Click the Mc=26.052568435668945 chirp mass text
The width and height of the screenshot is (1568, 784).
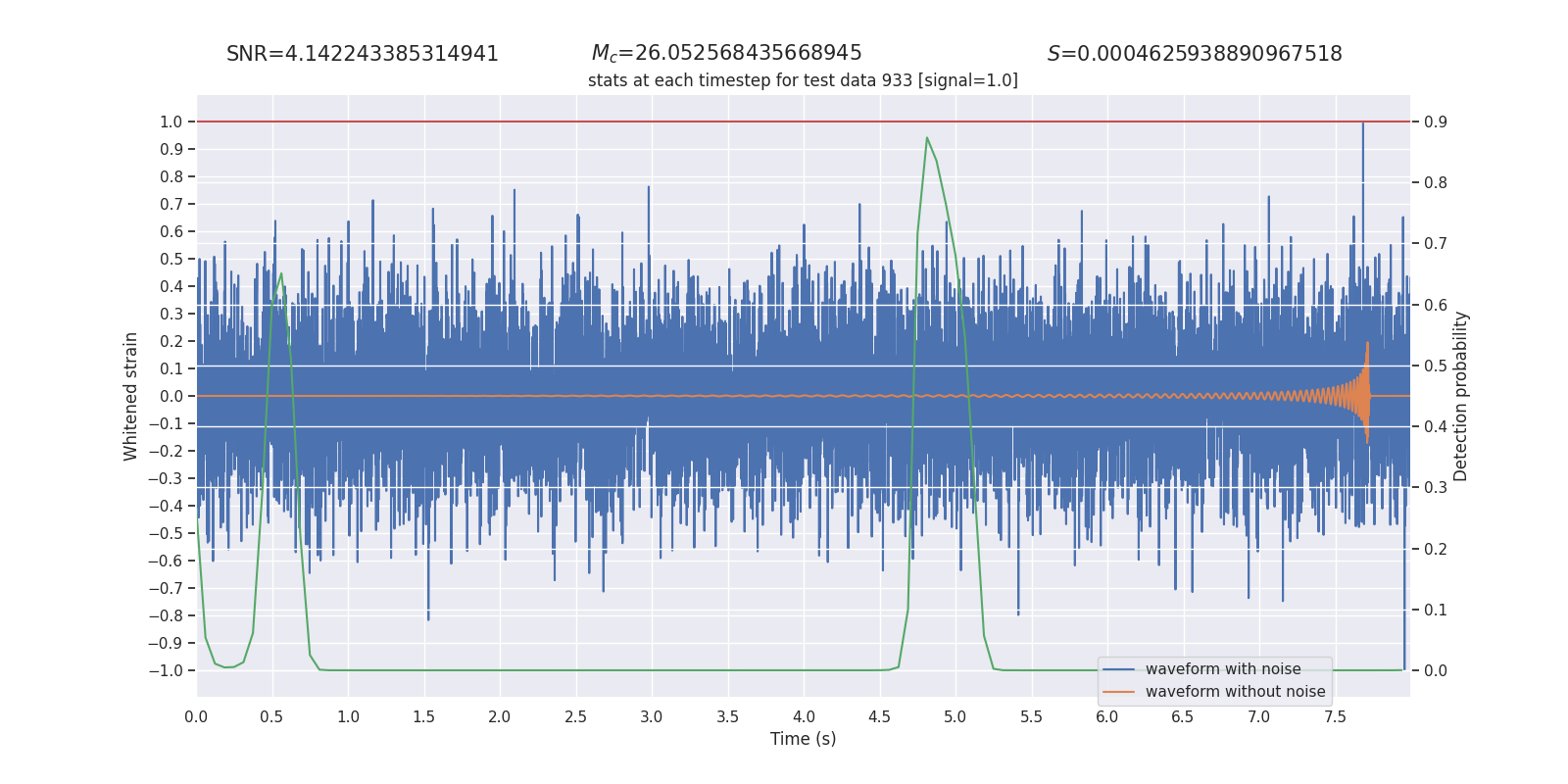tap(726, 54)
